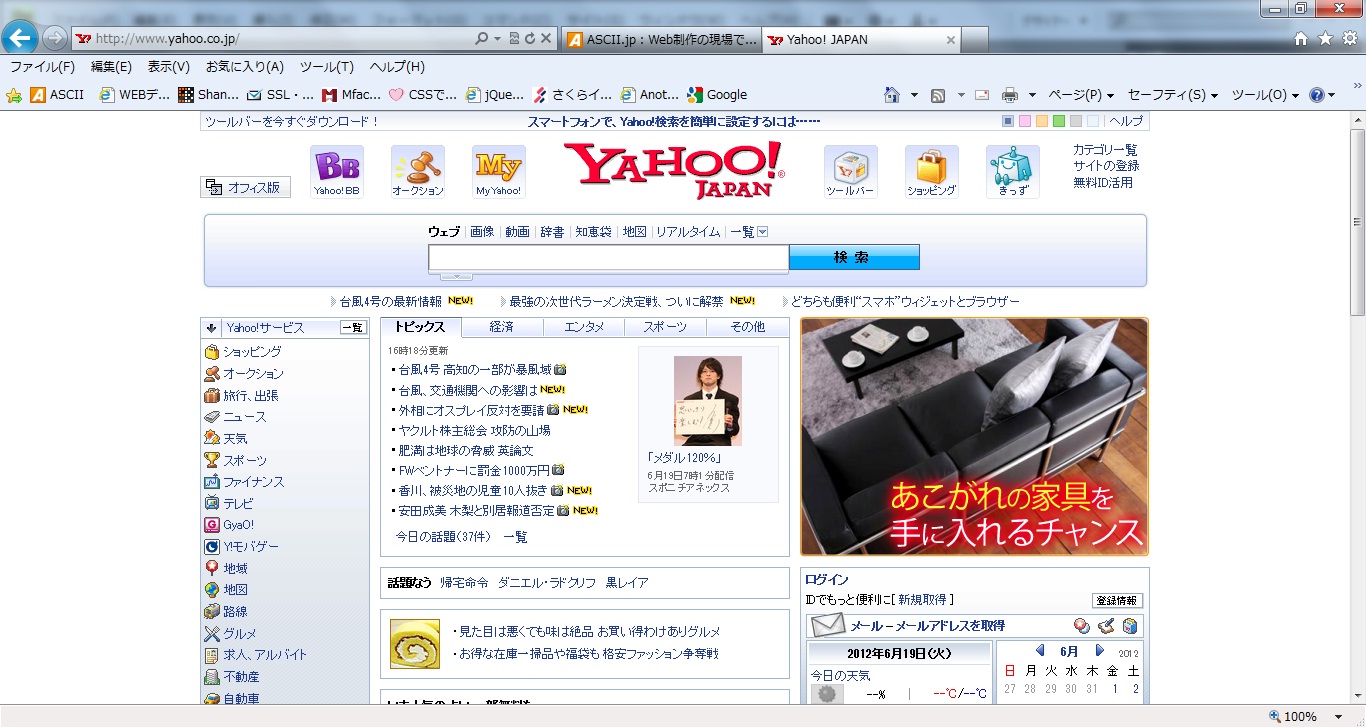
Task: Switch to the スポーツ news tab
Action: tap(665, 327)
